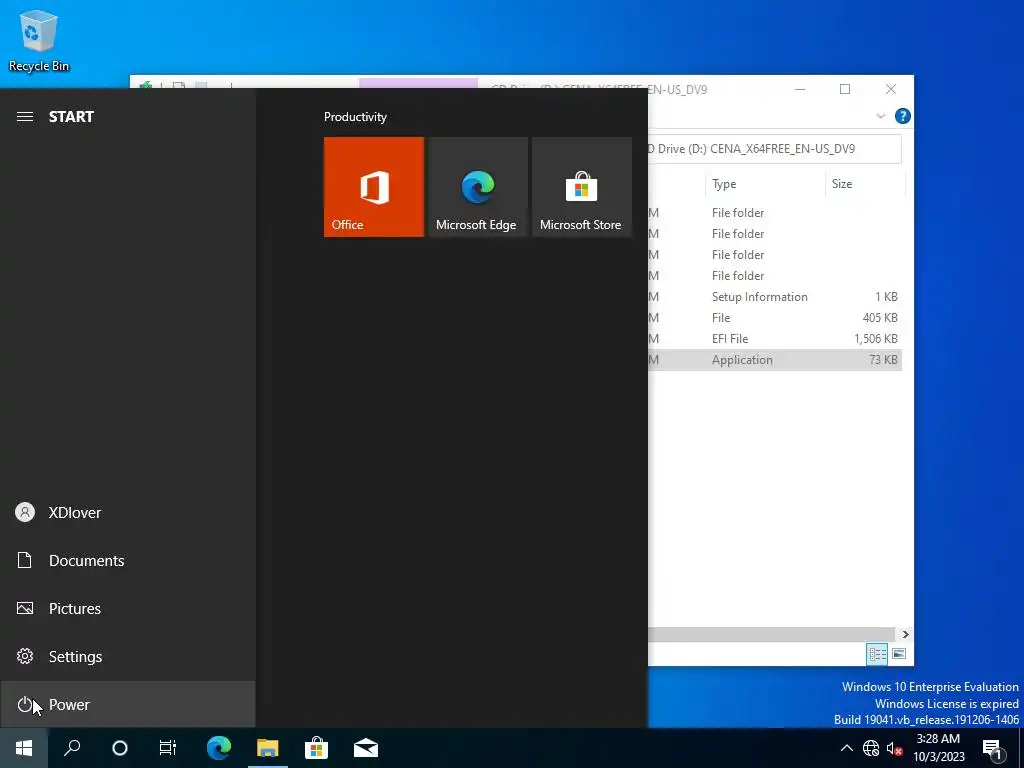This screenshot has width=1024, height=768.
Task: Open Task View on taskbar
Action: 168,748
